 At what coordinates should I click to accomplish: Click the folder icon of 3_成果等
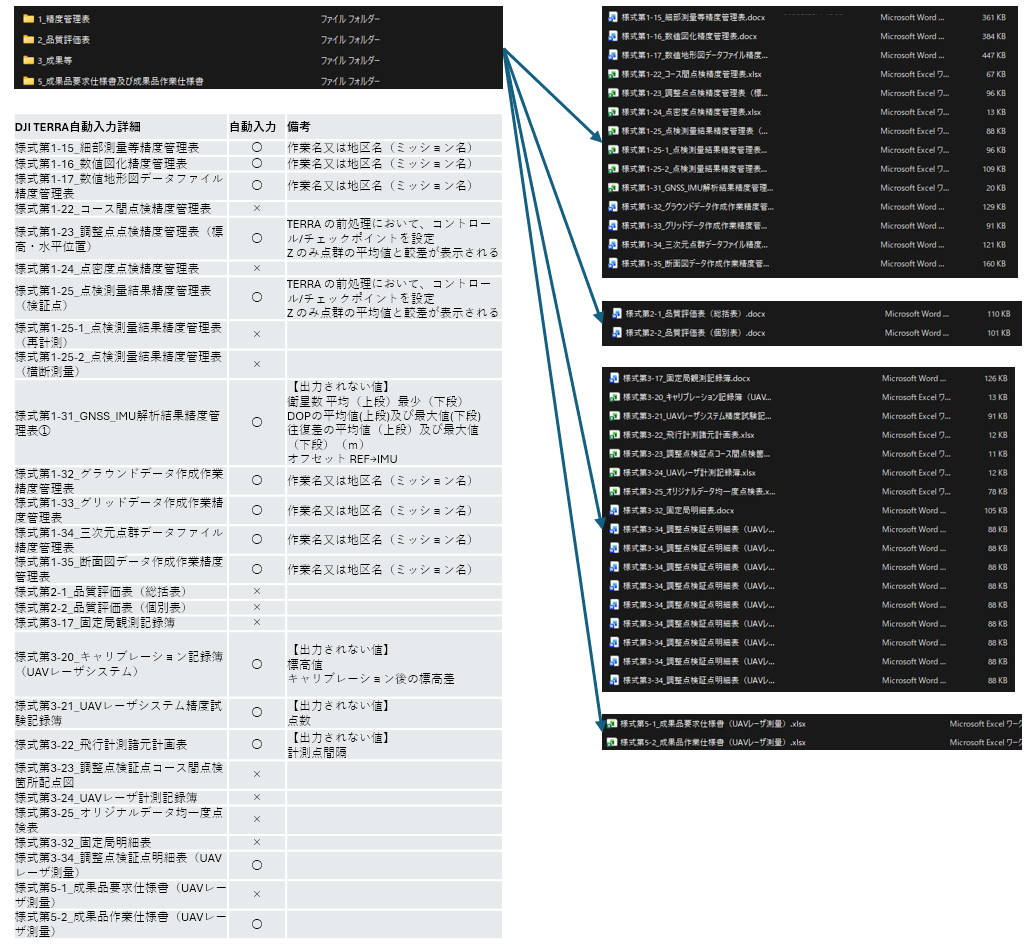(28, 60)
